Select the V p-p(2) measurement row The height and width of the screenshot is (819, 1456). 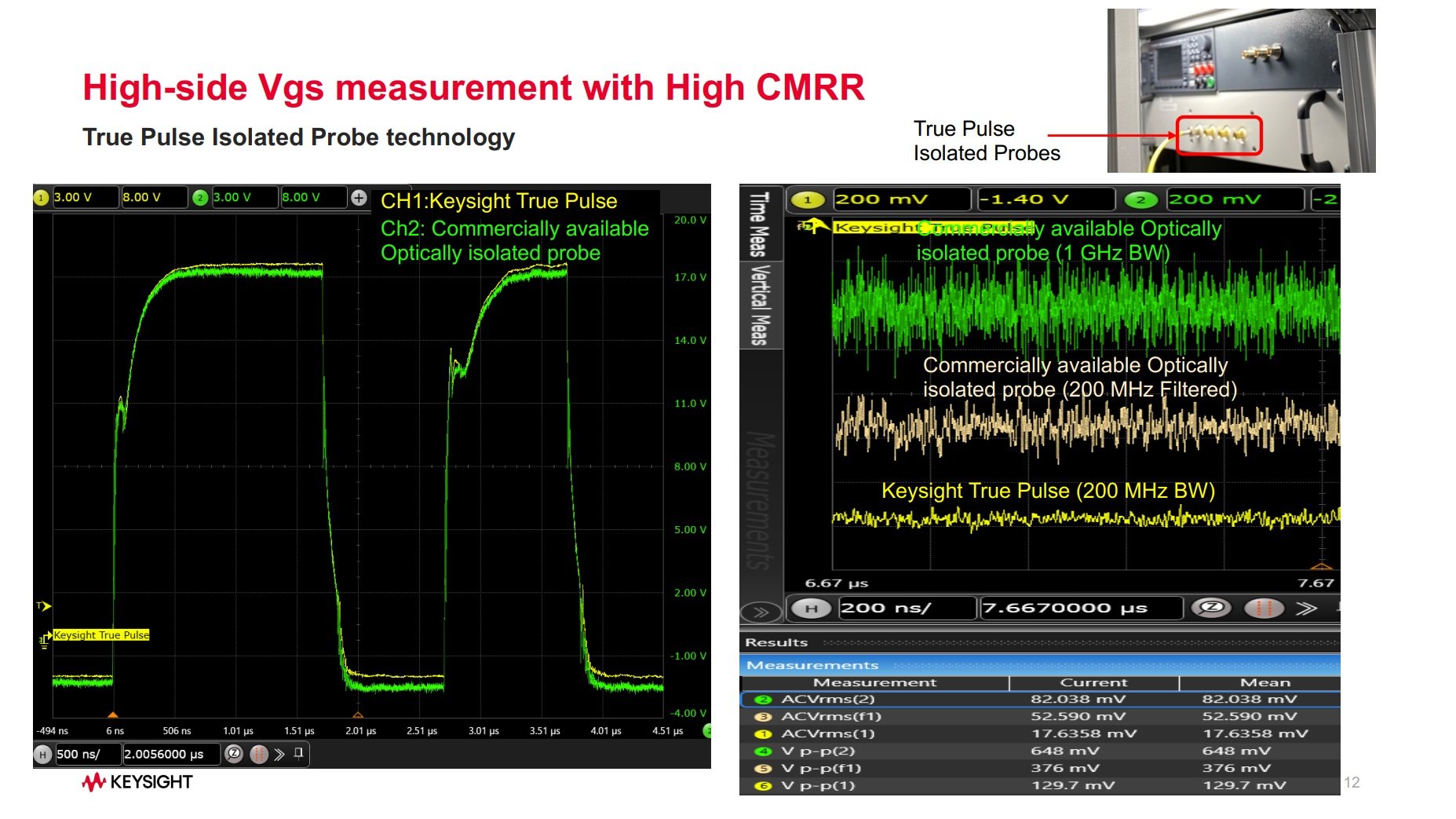pyautogui.click(x=1040, y=751)
